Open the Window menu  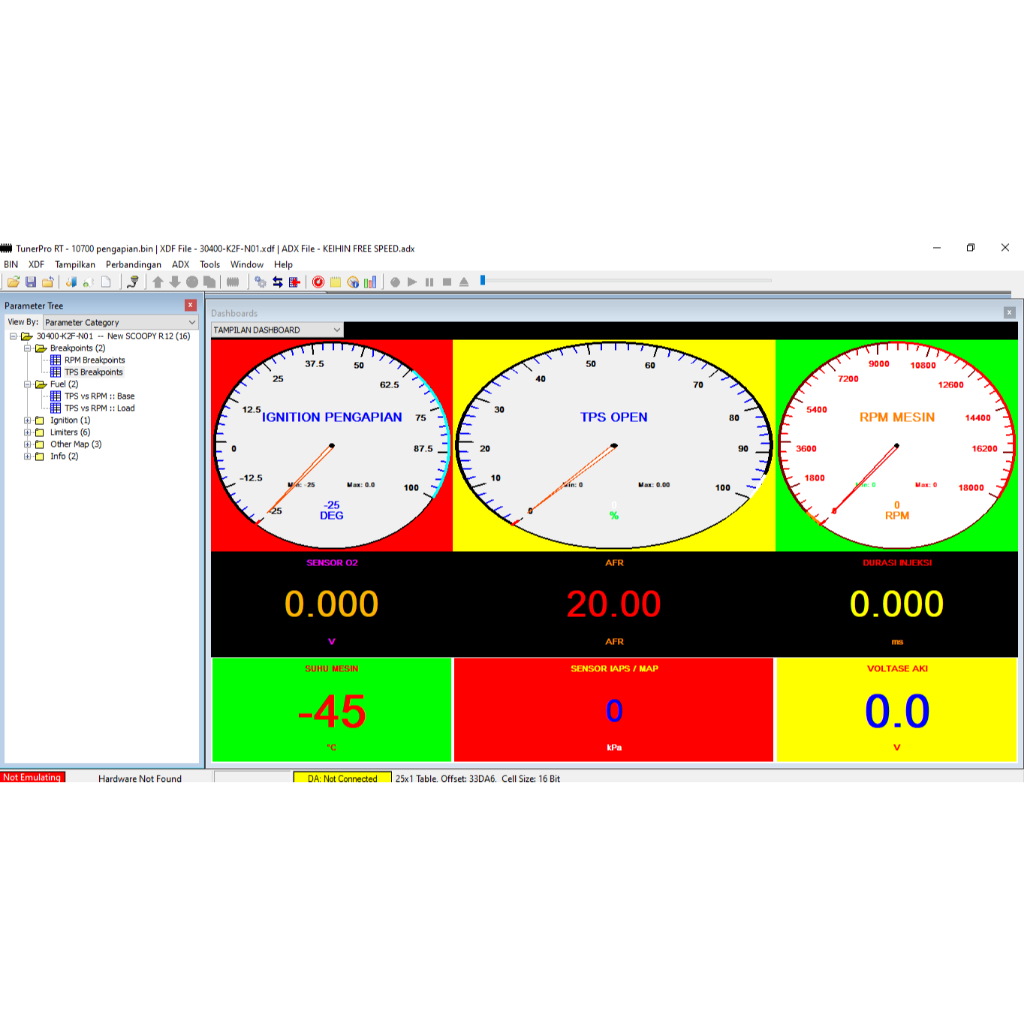246,264
